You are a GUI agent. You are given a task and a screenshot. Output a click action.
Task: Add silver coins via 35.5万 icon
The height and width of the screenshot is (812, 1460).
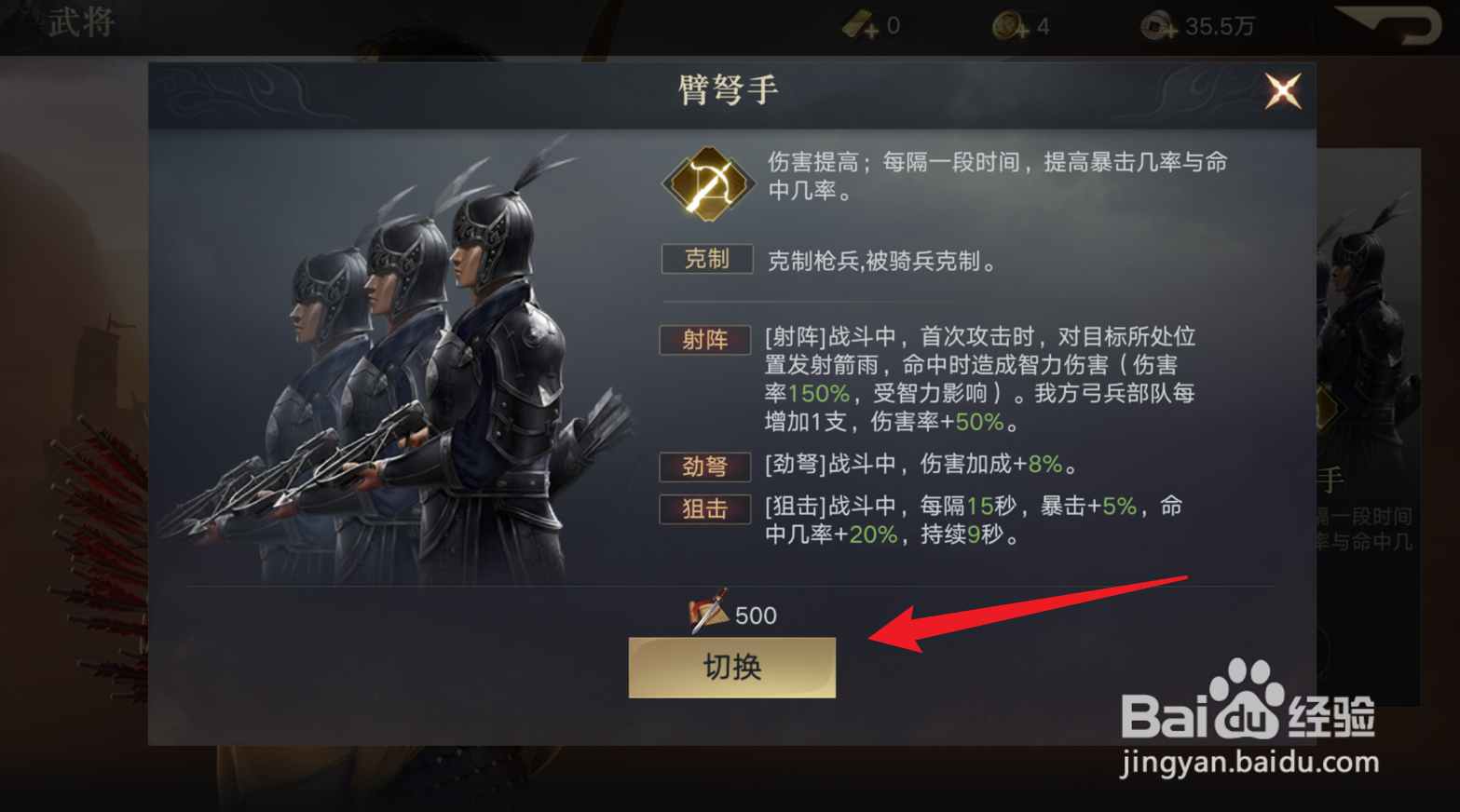(1158, 26)
